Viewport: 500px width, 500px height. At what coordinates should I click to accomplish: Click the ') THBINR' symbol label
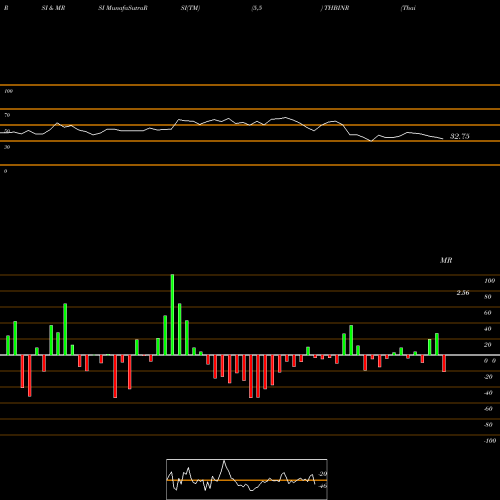point(335,8)
